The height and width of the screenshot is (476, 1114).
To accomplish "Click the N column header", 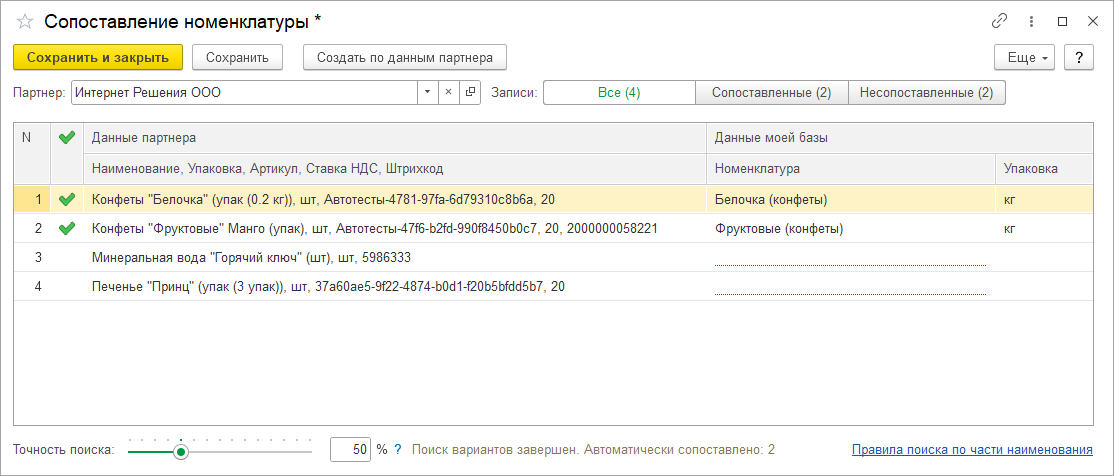I will (x=32, y=153).
